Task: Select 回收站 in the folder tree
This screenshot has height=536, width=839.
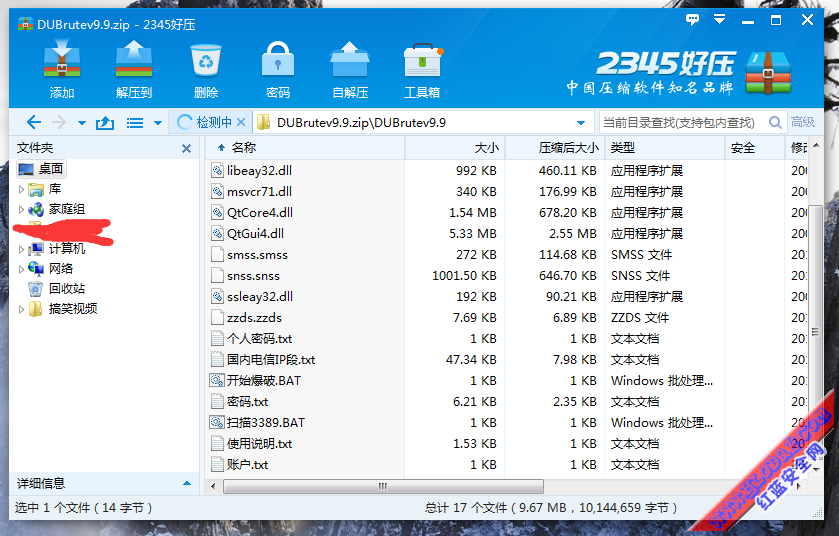Action: click(x=66, y=289)
